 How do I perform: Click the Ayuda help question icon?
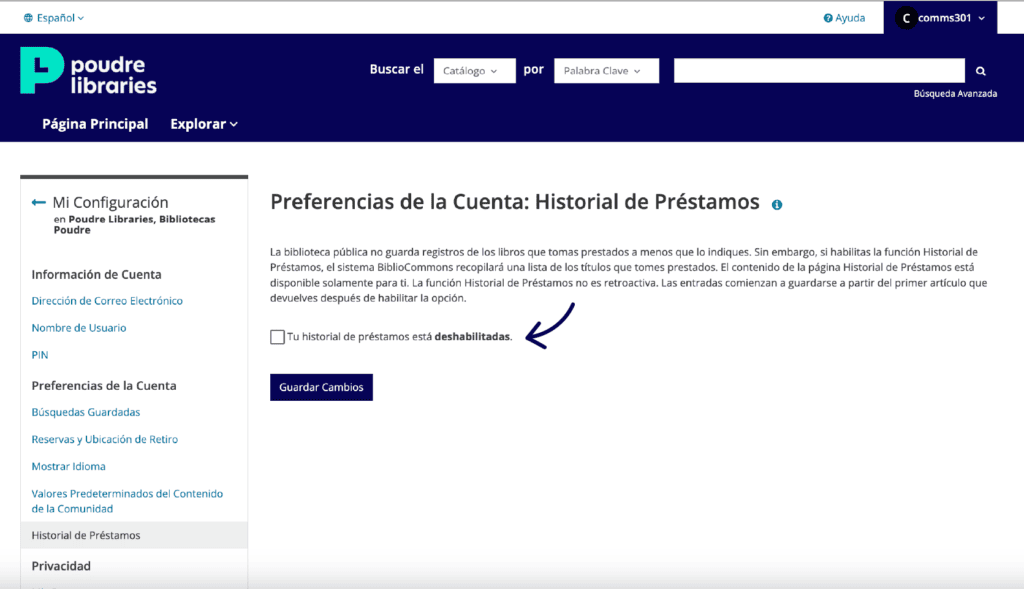tap(828, 18)
